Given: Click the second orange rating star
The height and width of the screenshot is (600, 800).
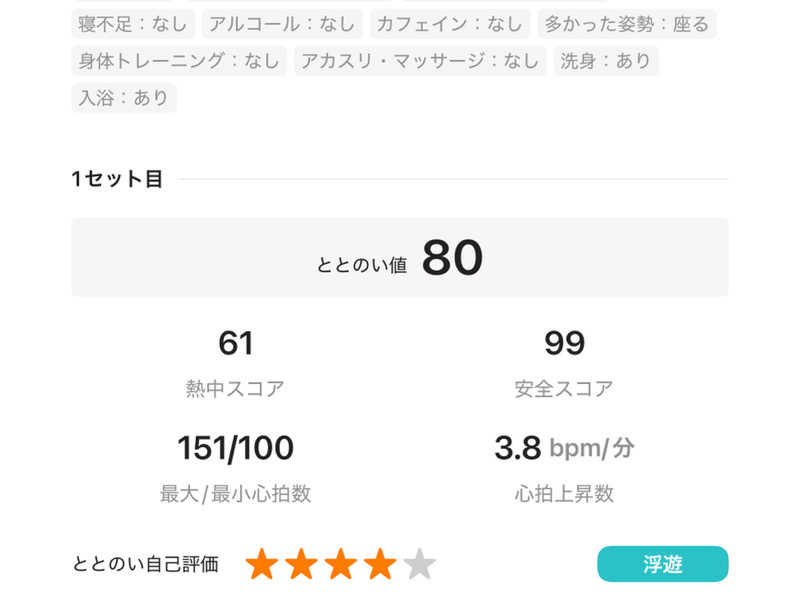Looking at the screenshot, I should [301, 564].
